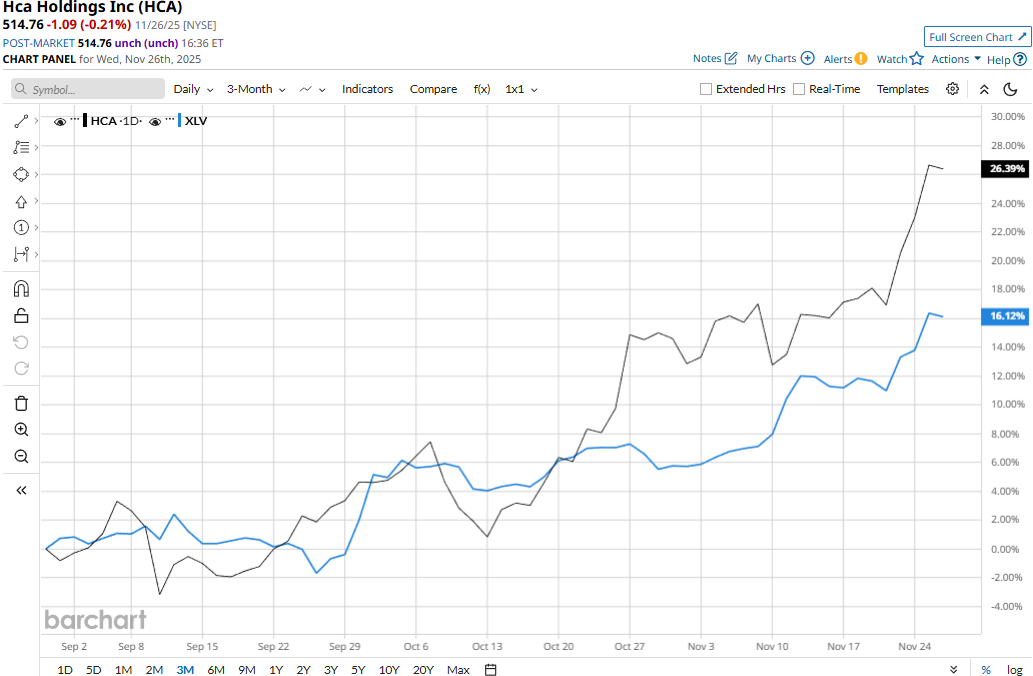Toggle log scale mode
Image resolution: width=1033 pixels, height=676 pixels.
(1015, 669)
